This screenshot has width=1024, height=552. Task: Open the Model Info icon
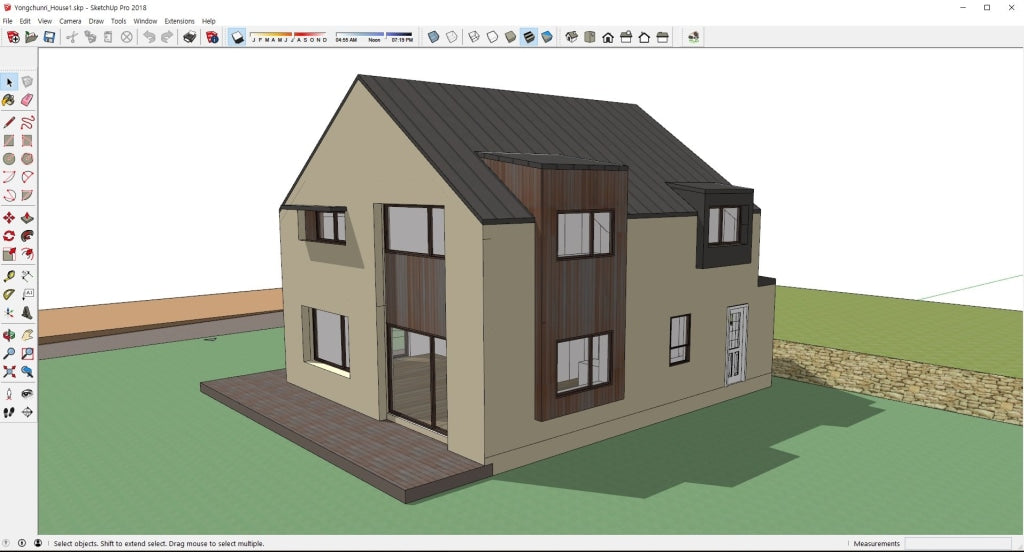coord(212,37)
